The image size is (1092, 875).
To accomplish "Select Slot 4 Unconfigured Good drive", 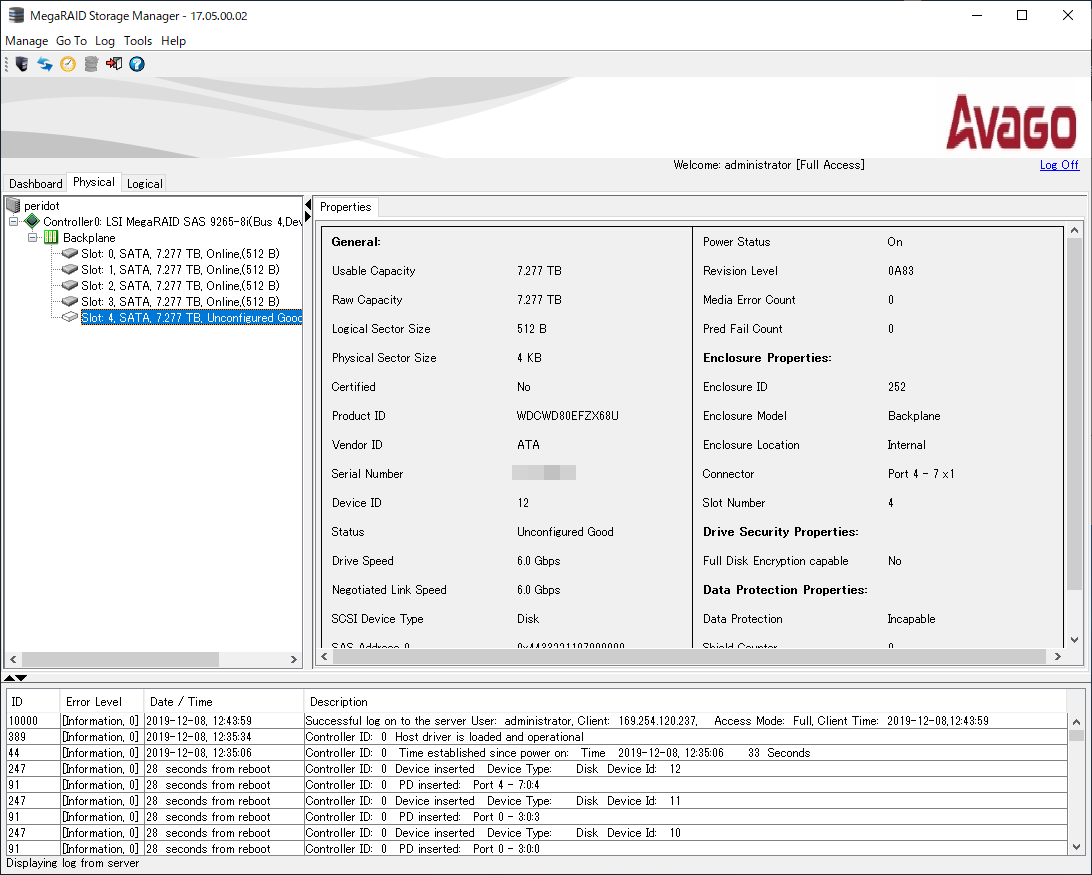I will [192, 317].
